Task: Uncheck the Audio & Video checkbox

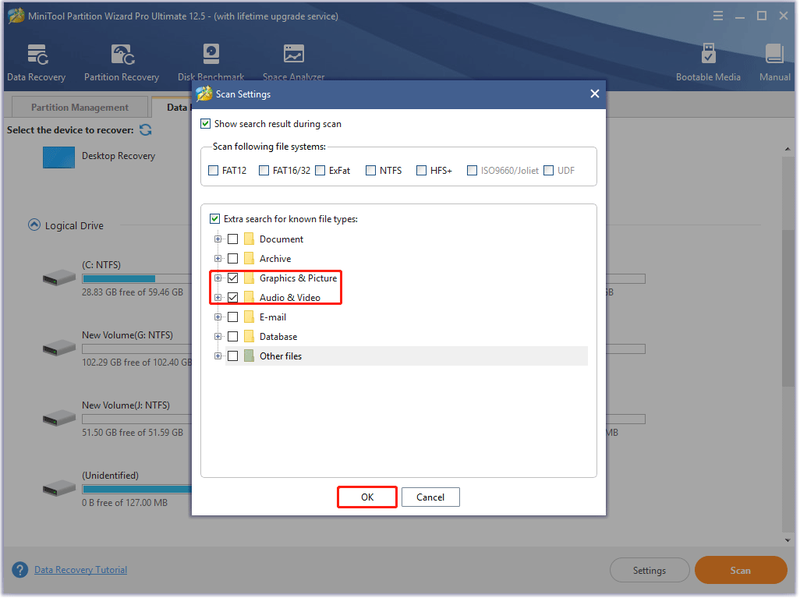Action: [233, 297]
